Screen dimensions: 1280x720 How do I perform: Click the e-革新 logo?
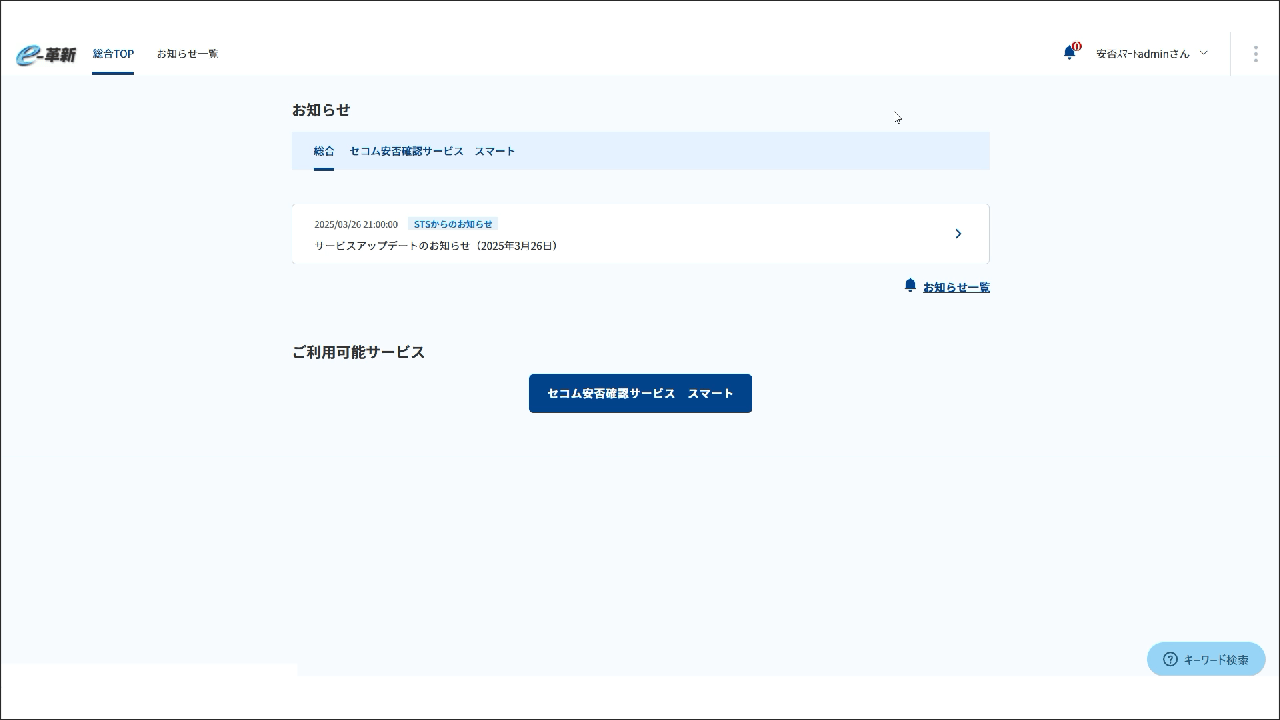tap(46, 55)
